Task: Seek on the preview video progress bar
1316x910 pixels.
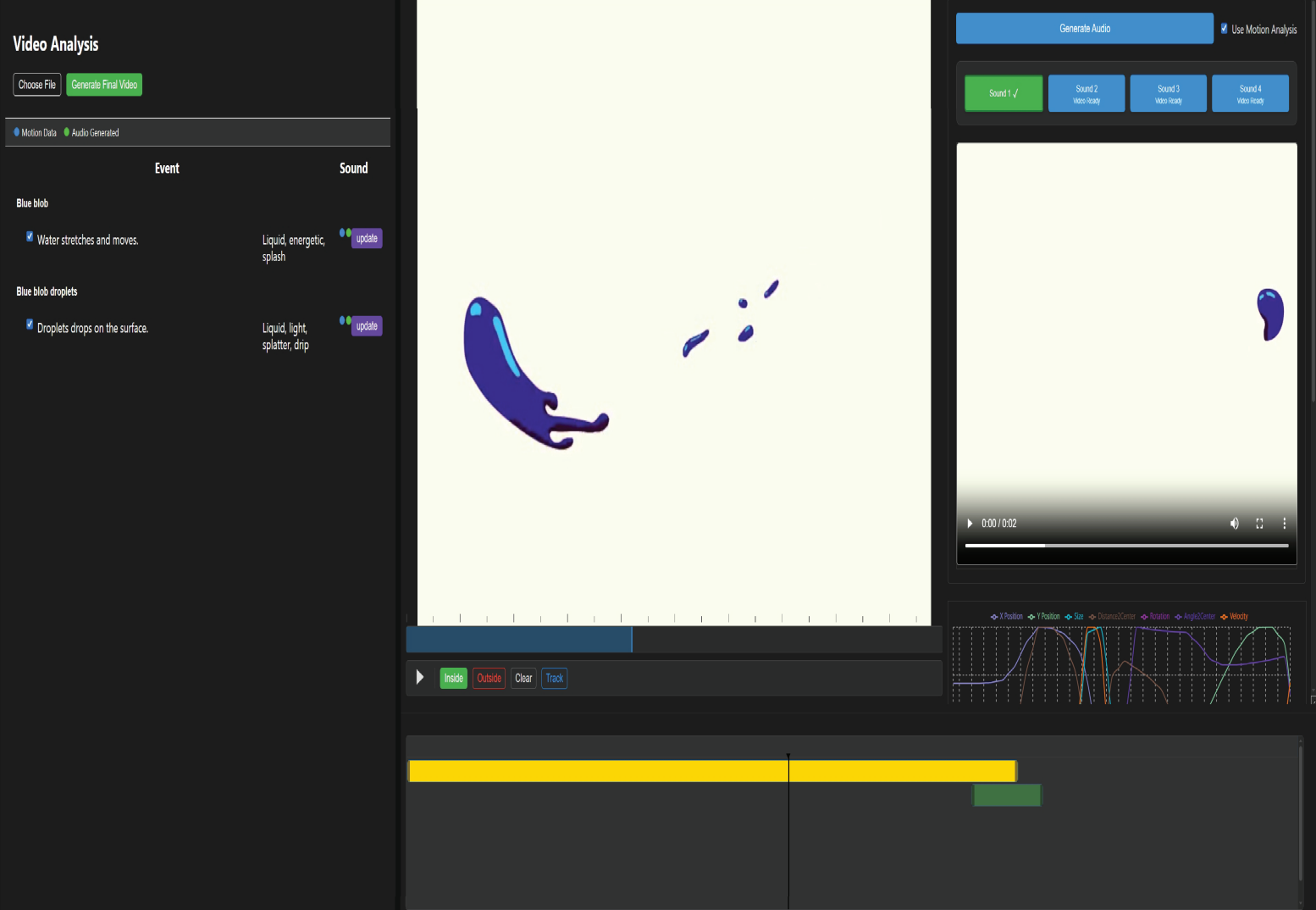Action: pyautogui.click(x=1126, y=546)
